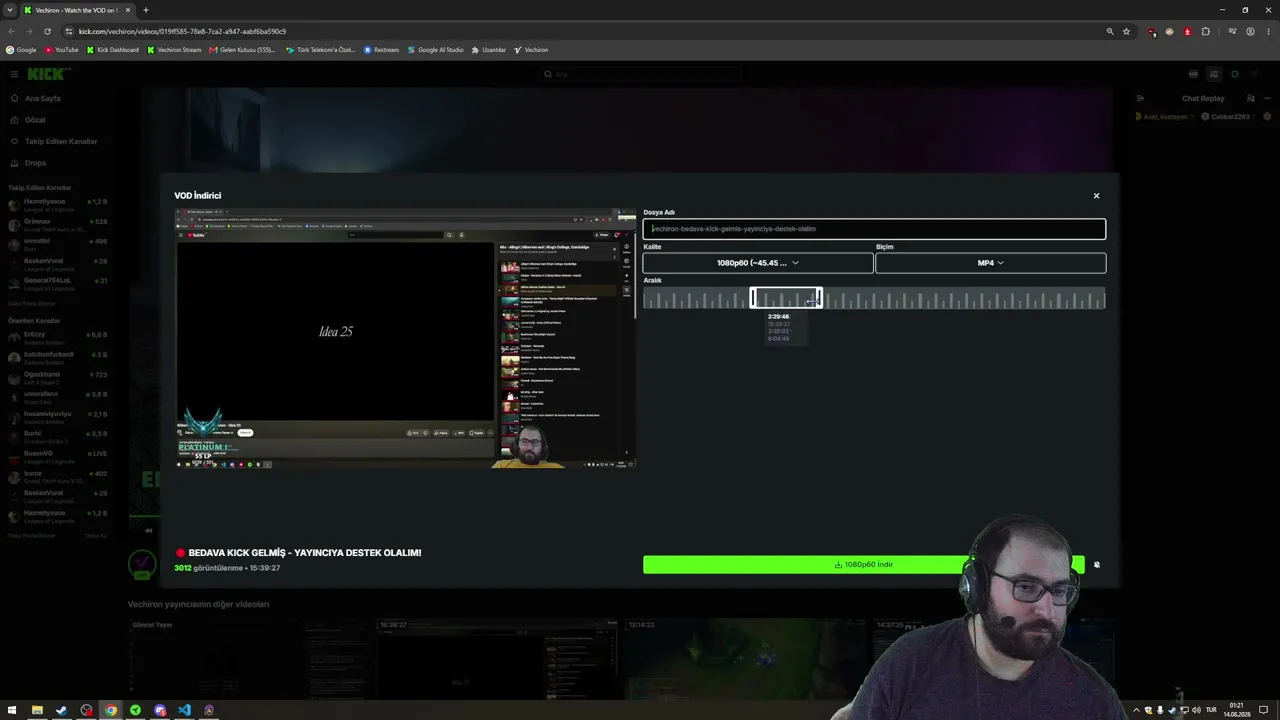Click the green 1080p60 İndir download button

(863, 564)
